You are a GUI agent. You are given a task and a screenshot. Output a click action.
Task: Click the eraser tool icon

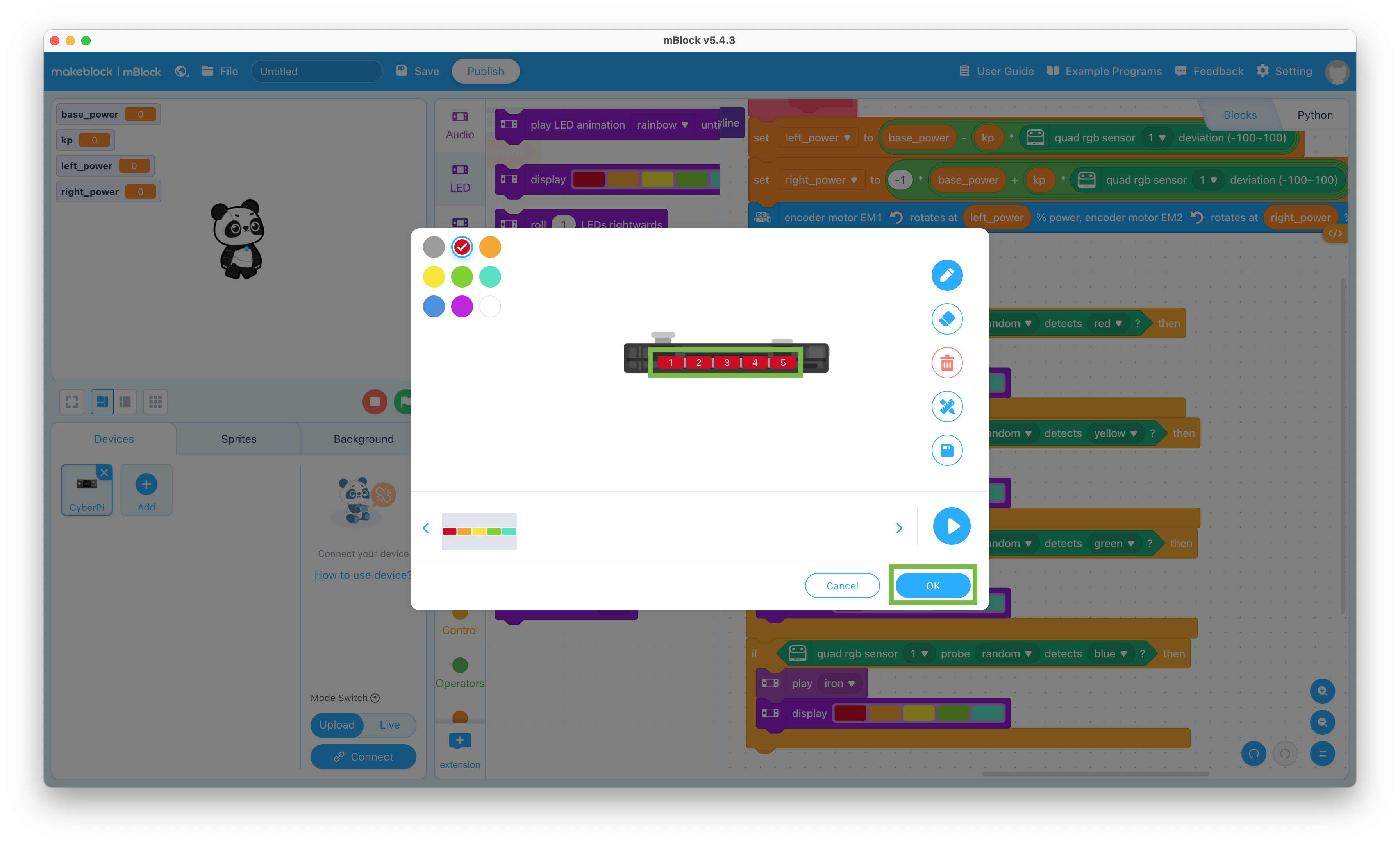coord(946,319)
